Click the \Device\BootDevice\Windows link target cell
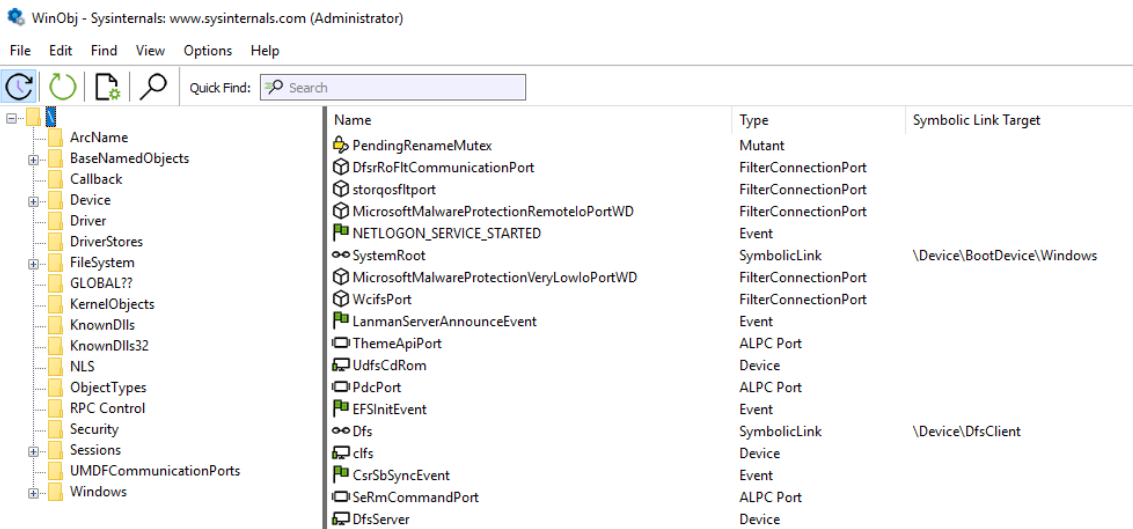Screen dimensions: 1133x529 pos(1005,255)
